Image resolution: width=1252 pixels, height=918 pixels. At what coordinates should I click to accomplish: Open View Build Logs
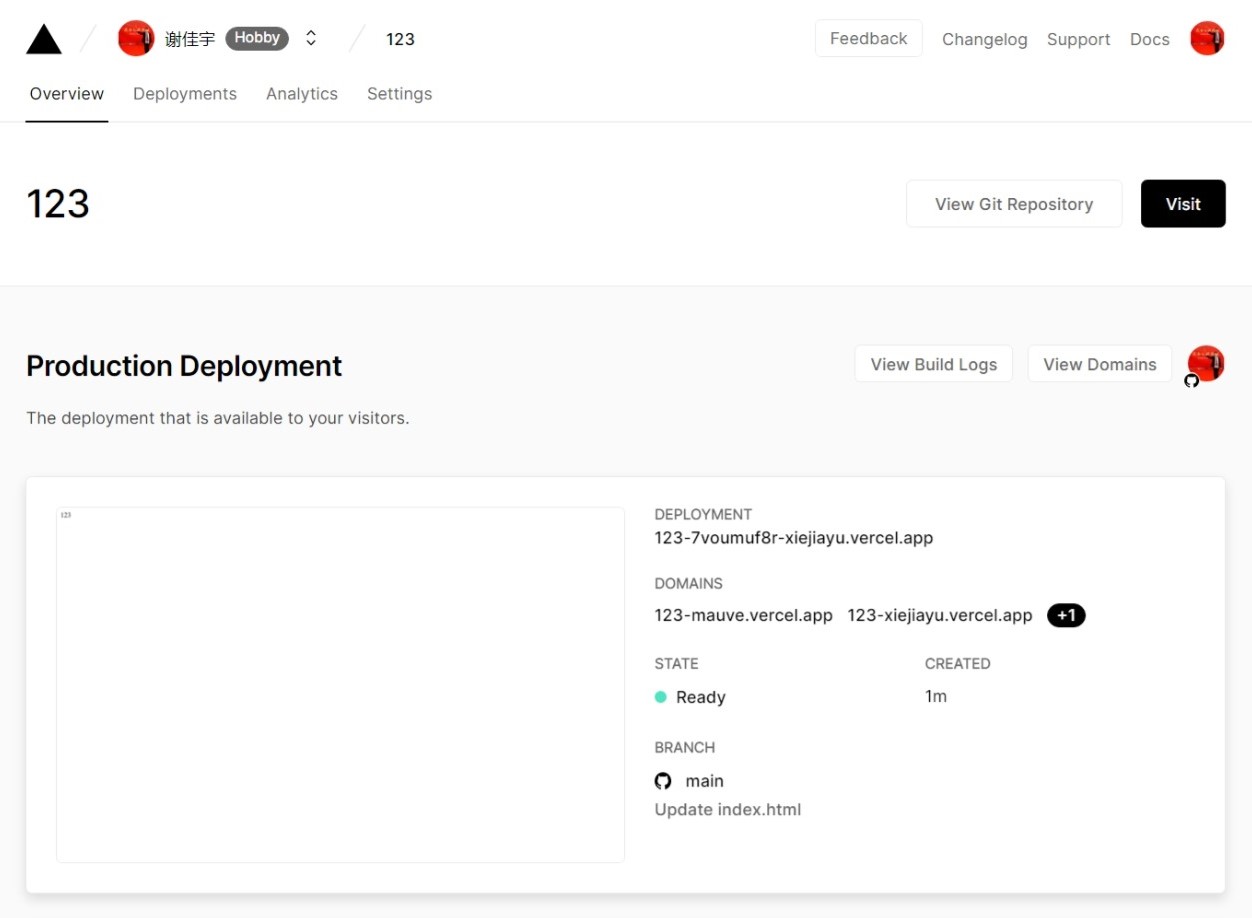933,364
